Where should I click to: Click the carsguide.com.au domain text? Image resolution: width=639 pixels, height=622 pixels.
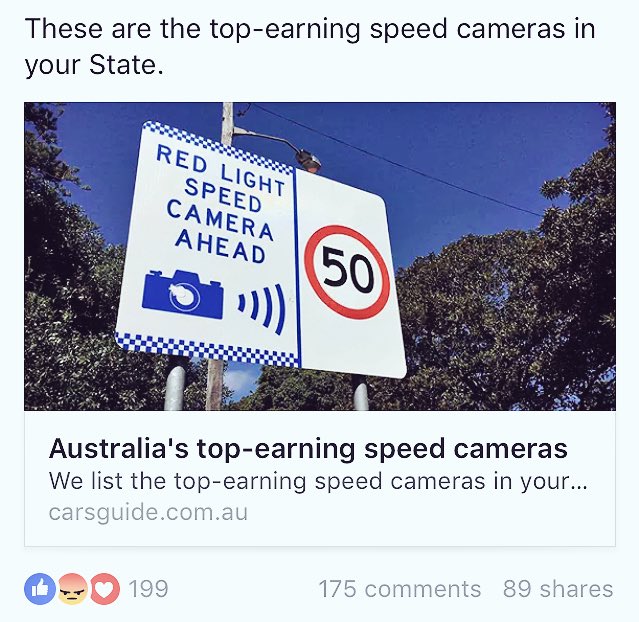coord(148,512)
